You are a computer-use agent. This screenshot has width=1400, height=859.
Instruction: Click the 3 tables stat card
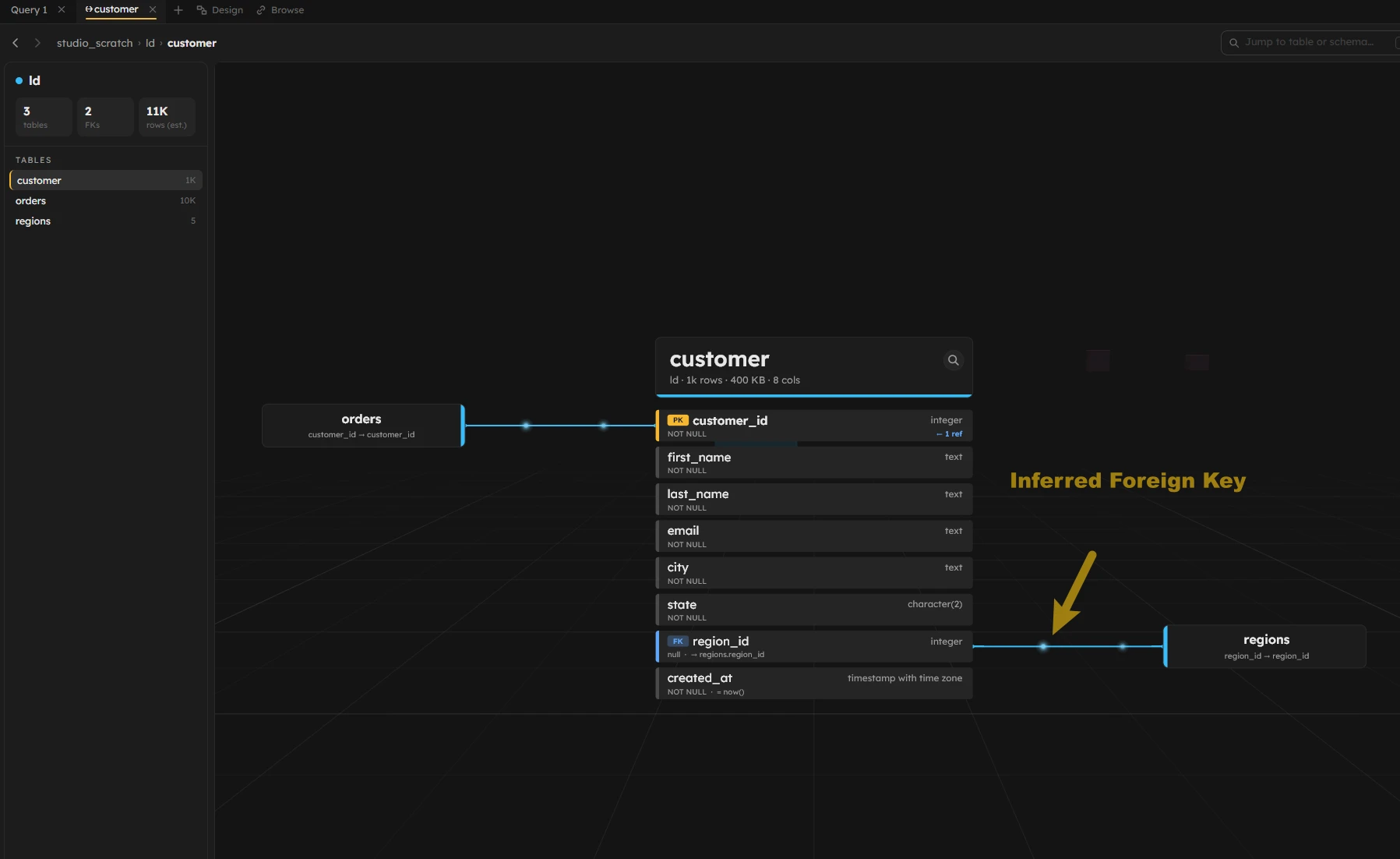point(44,117)
